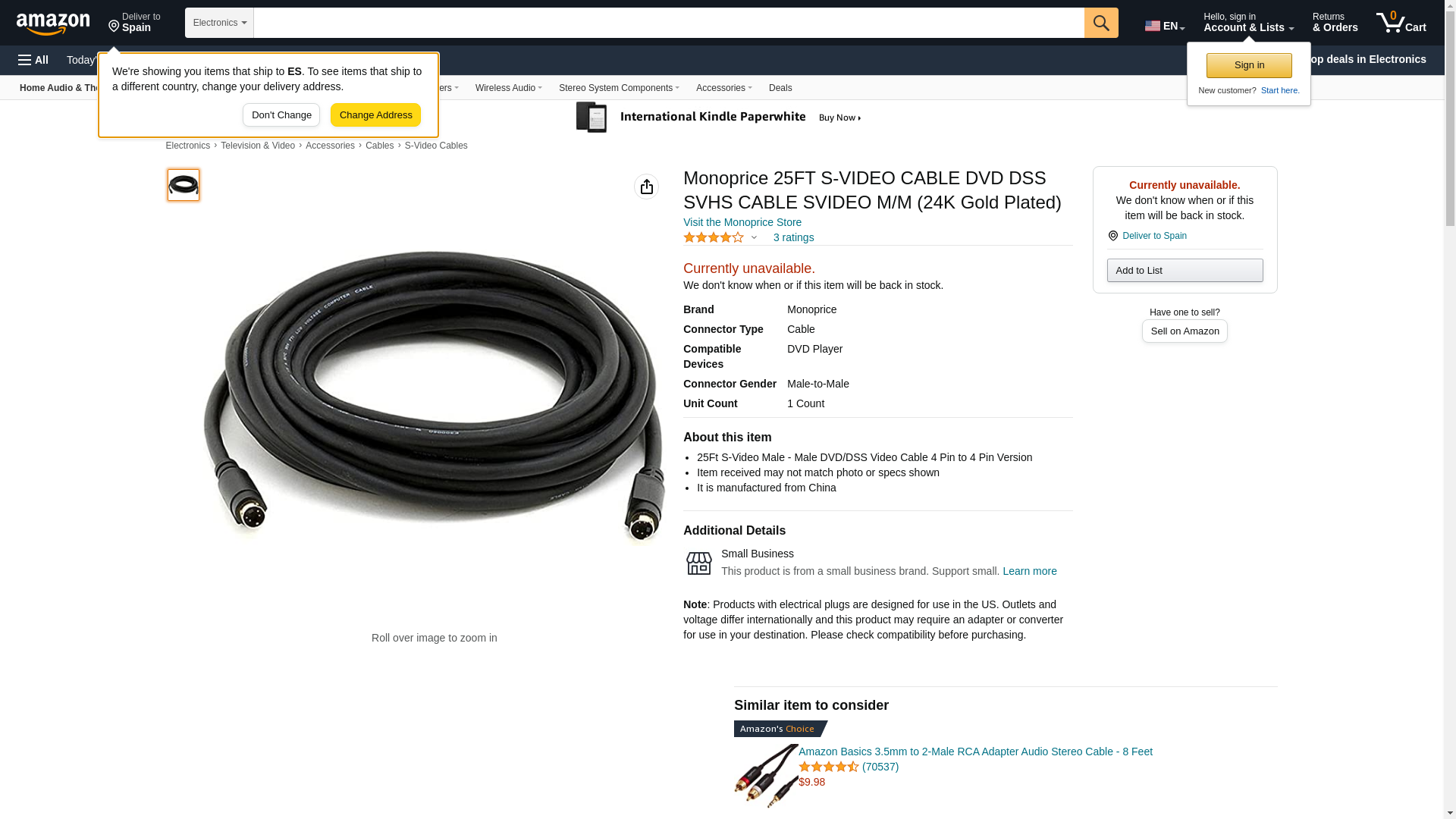
Task: Expand the Account & Lists menu
Action: 1248,22
